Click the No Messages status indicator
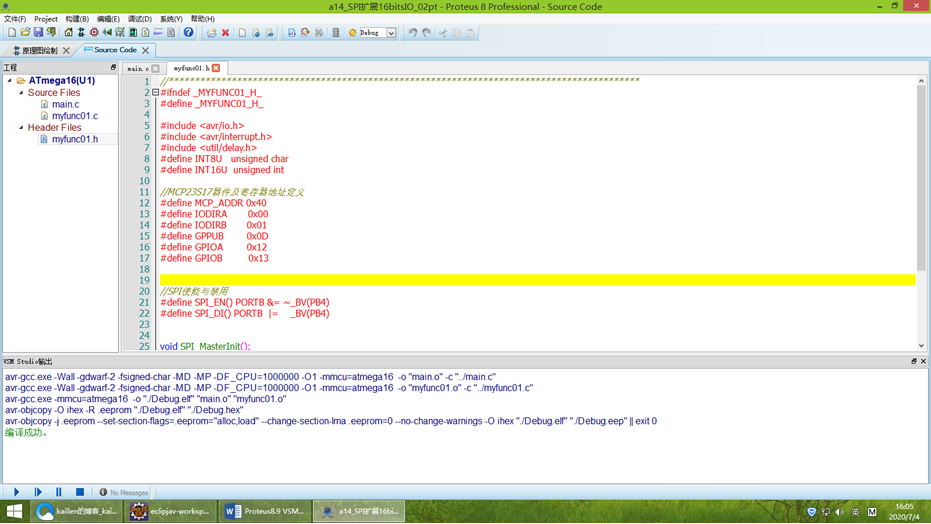The image size is (931, 524). pos(124,493)
